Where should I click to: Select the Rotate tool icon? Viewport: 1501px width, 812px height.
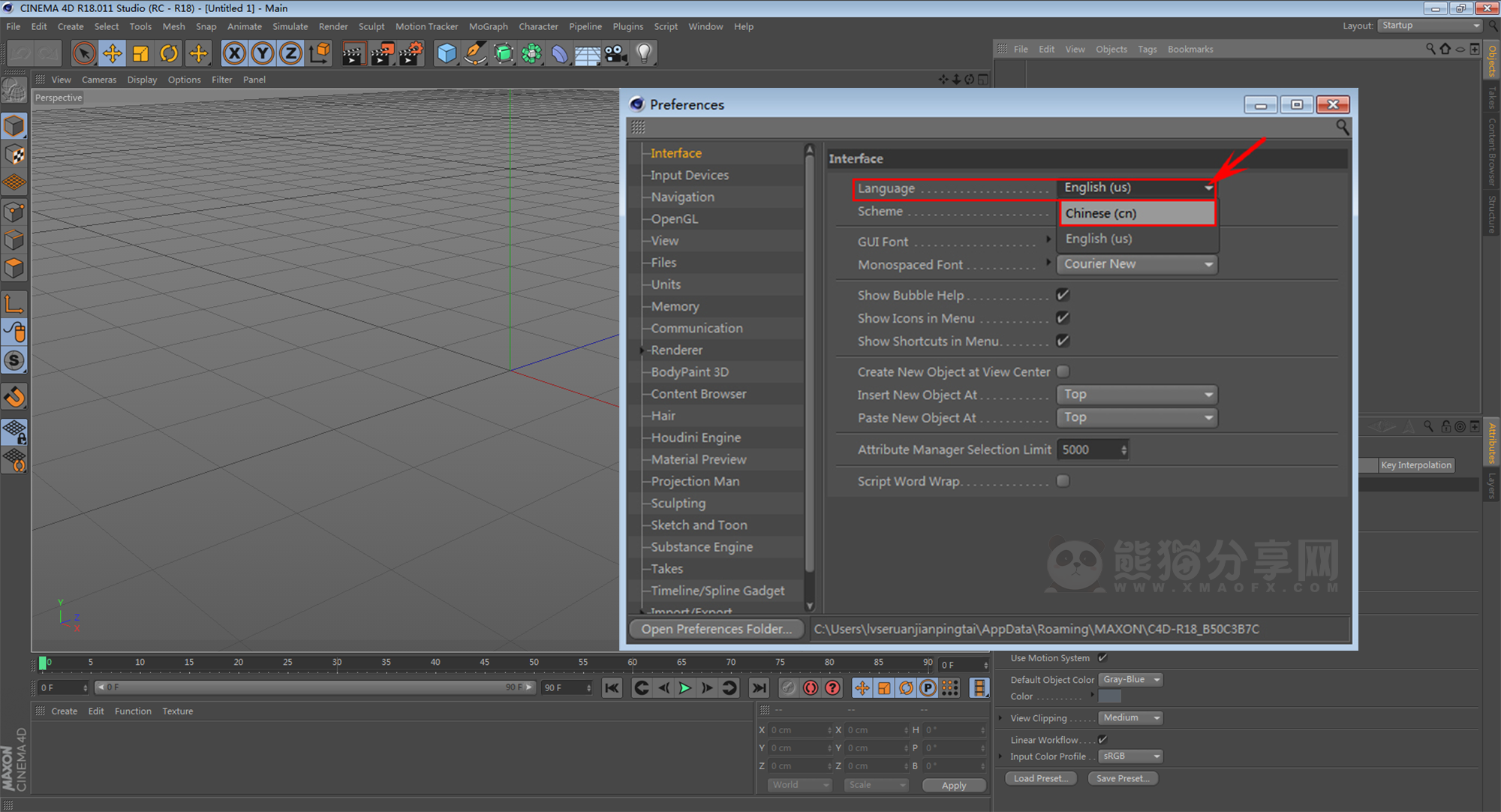pos(169,53)
